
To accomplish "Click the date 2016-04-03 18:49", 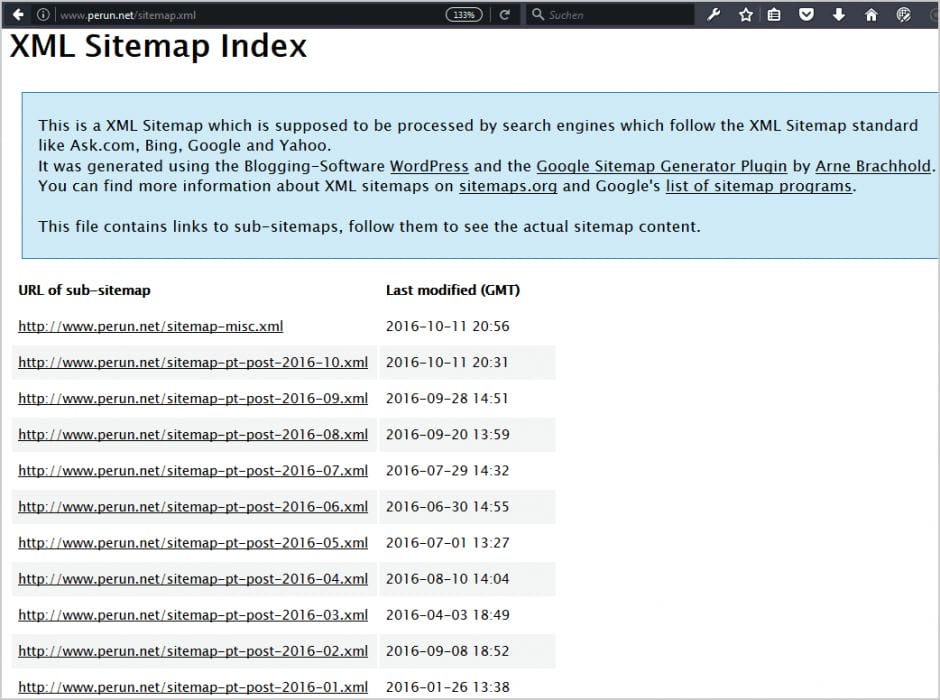I will click(x=447, y=615).
